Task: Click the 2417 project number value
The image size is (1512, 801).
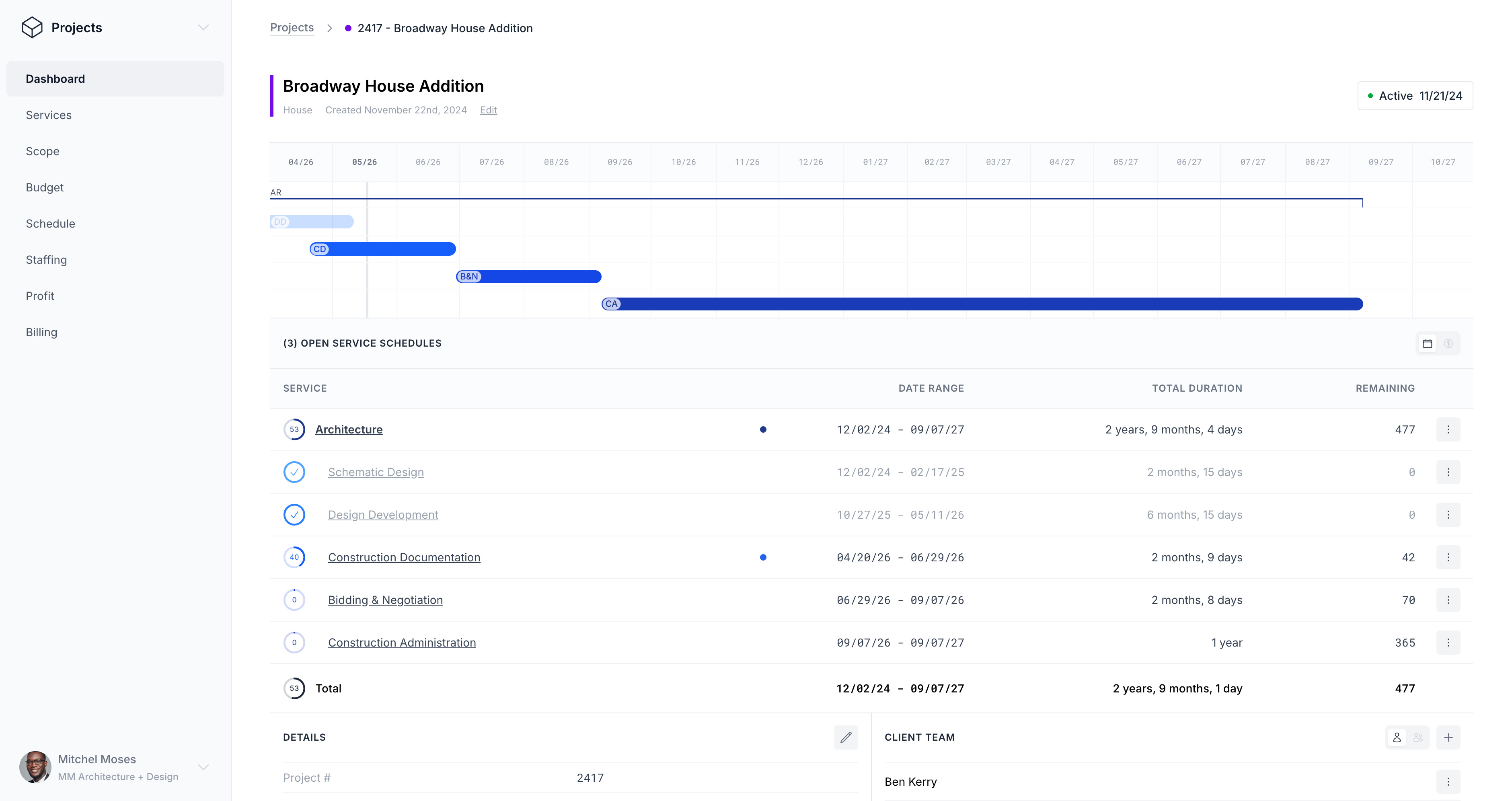Action: (x=590, y=778)
